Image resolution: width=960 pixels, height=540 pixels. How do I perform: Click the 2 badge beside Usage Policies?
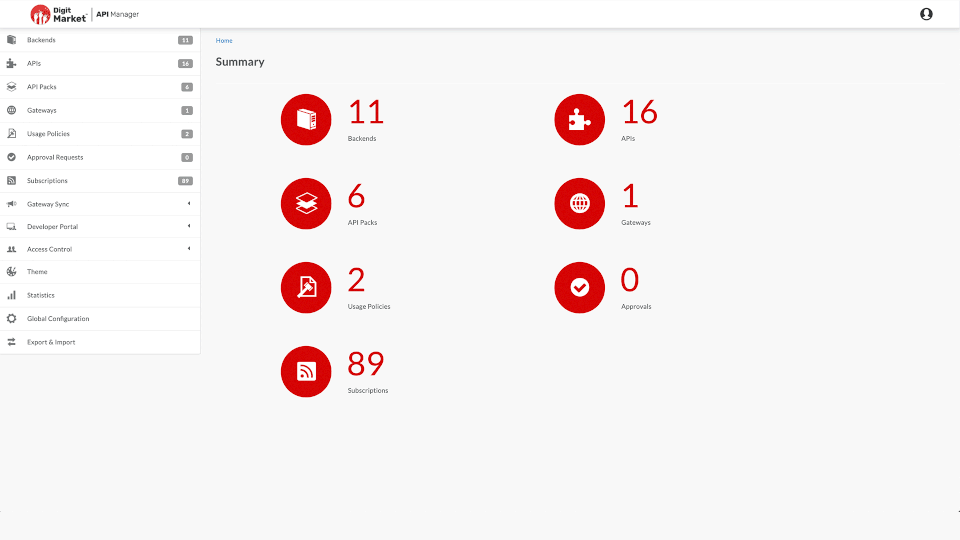187,133
